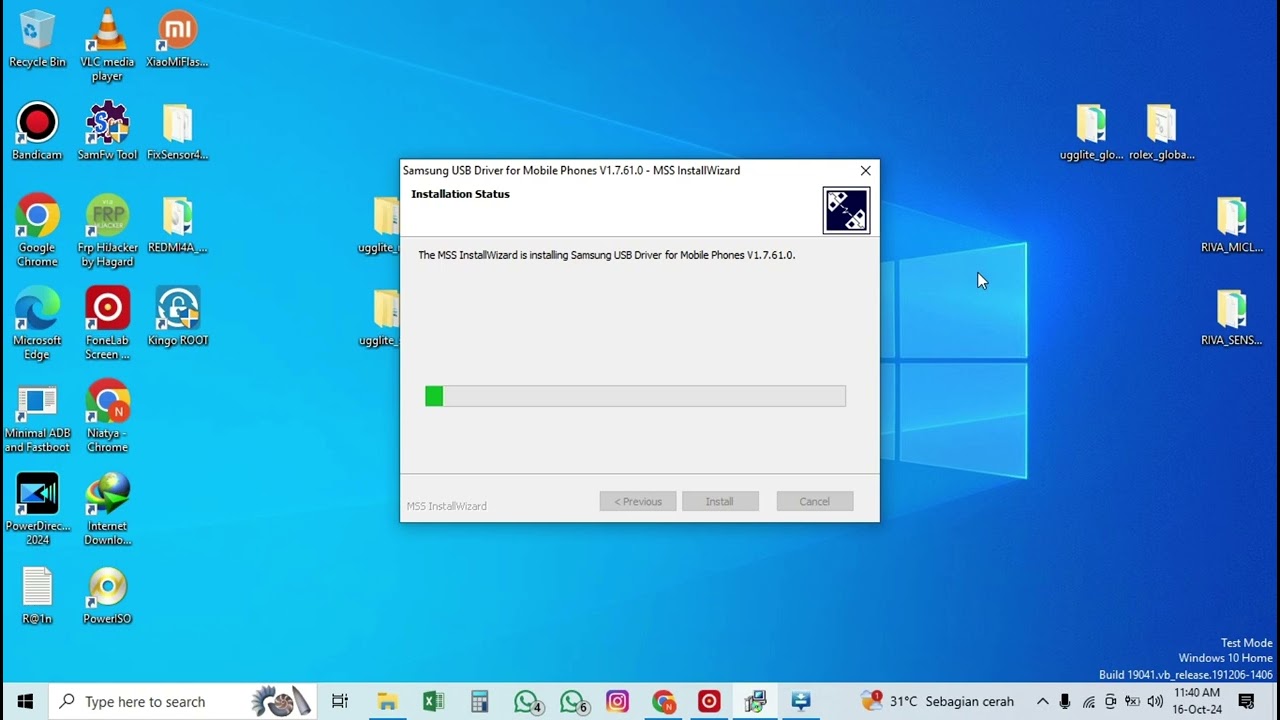
Task: Select the Bandicam desktop icon
Action: (x=37, y=131)
